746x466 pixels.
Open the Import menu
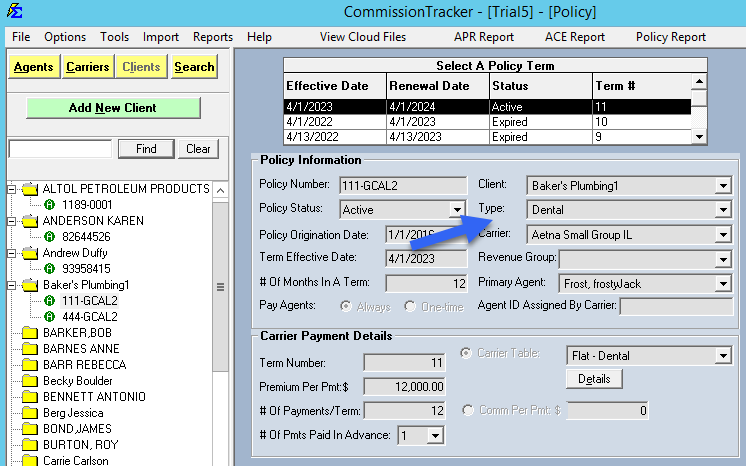(161, 37)
